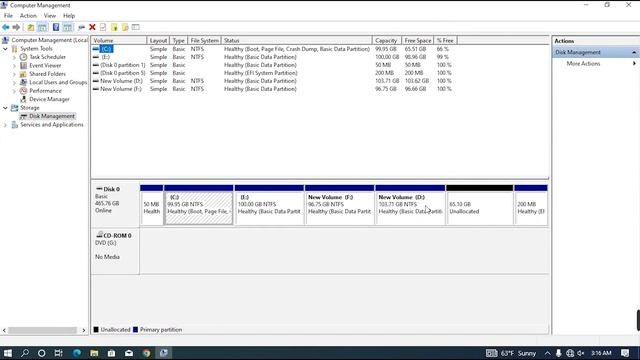The height and width of the screenshot is (360, 640).
Task: Select New Volume (F:) row in volume list
Action: click(273, 89)
